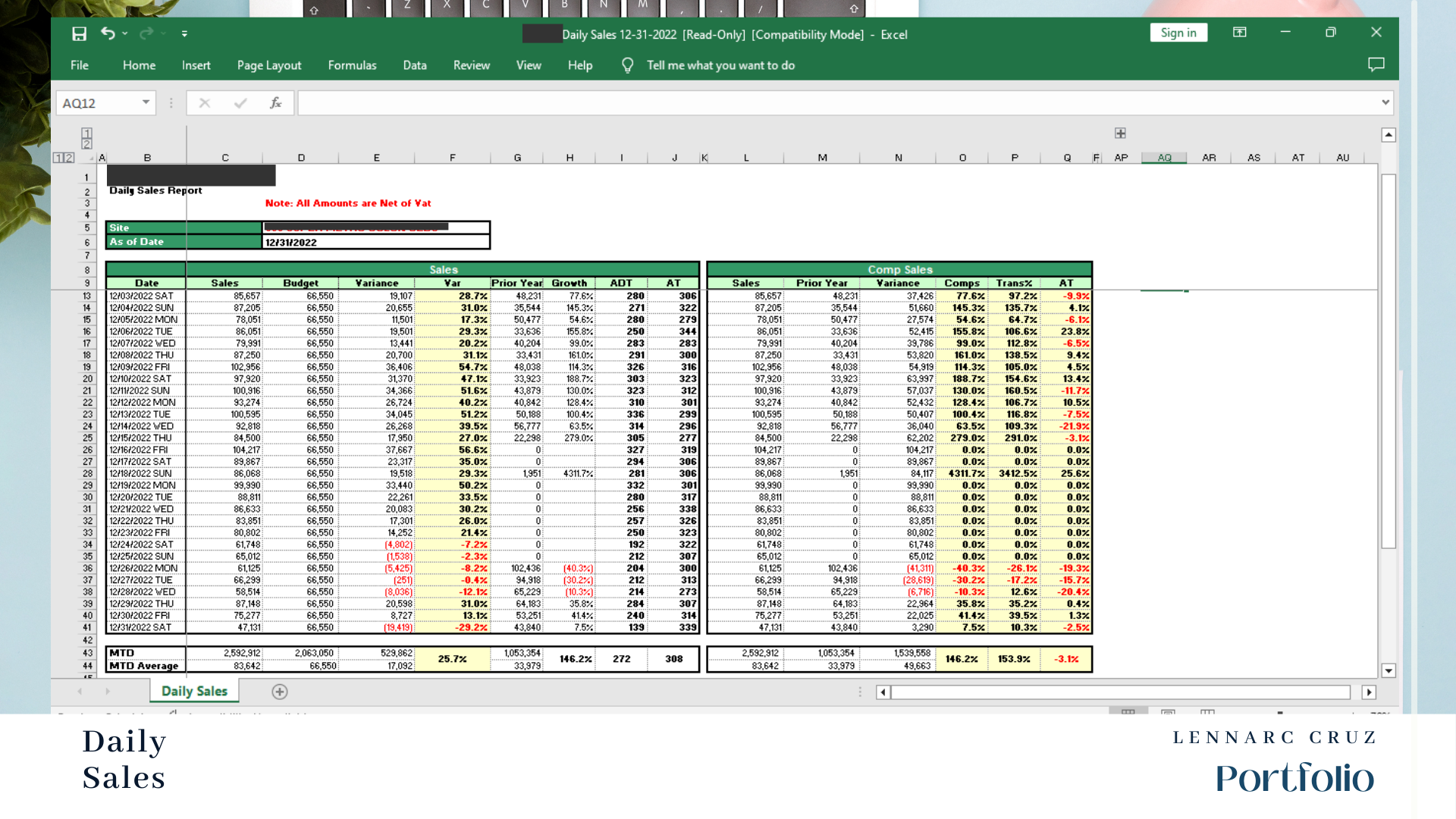Screen dimensions: 1456x819
Task: Open the Formulas tab
Action: coord(352,65)
